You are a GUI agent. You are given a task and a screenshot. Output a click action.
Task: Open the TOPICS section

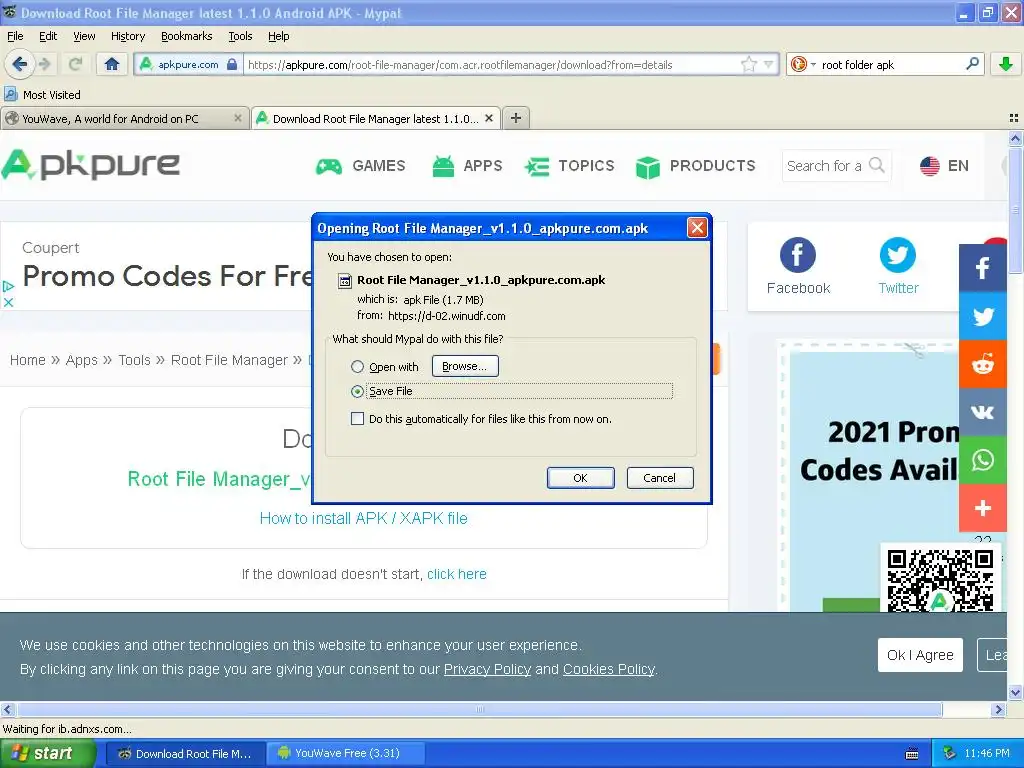569,166
